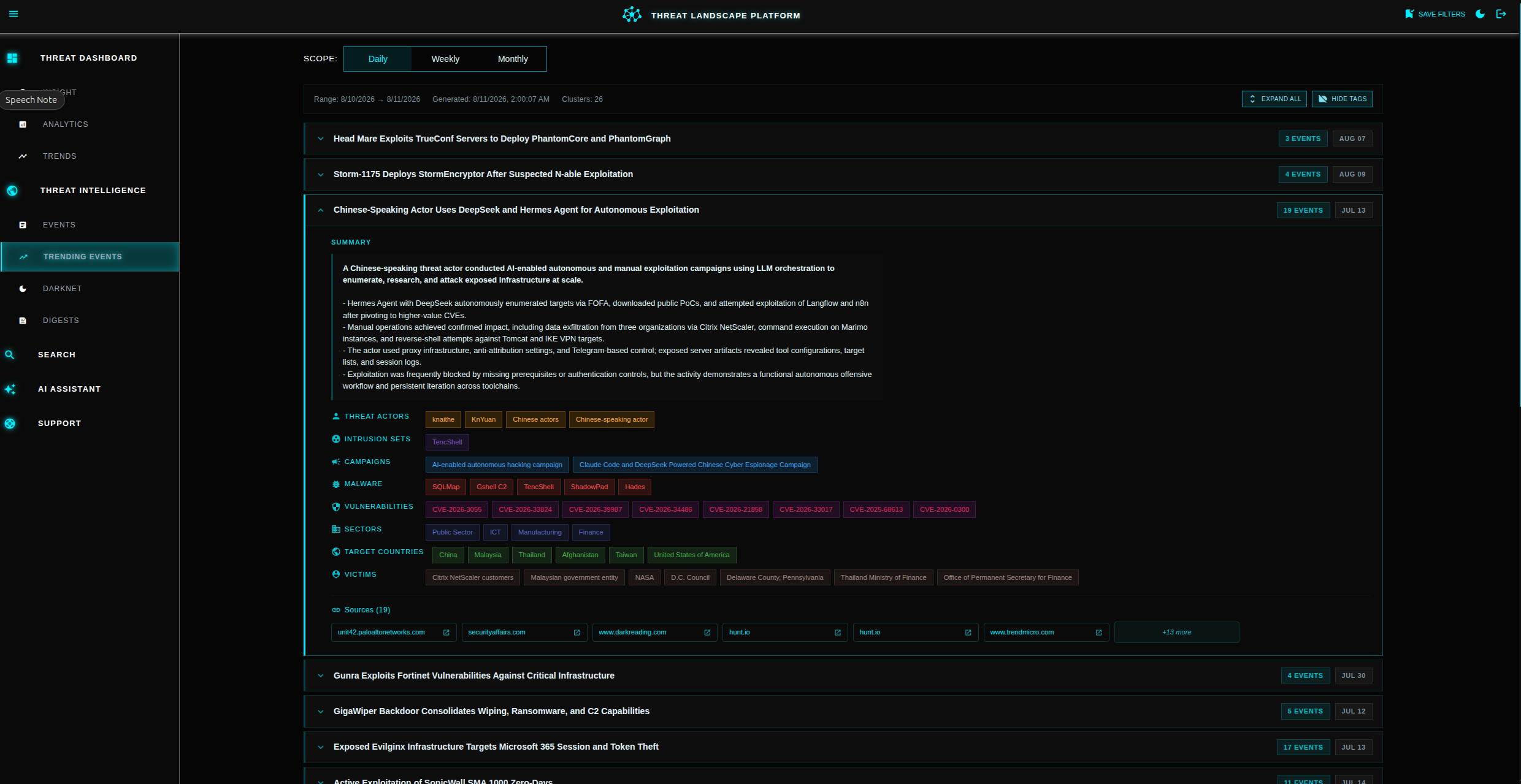Click the 17 Events badge on Evilginx
1521x784 pixels.
point(1303,747)
